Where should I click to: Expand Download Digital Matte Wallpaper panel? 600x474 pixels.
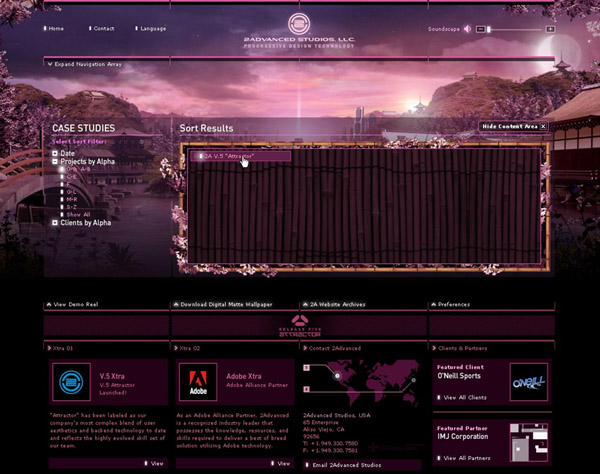(x=223, y=305)
